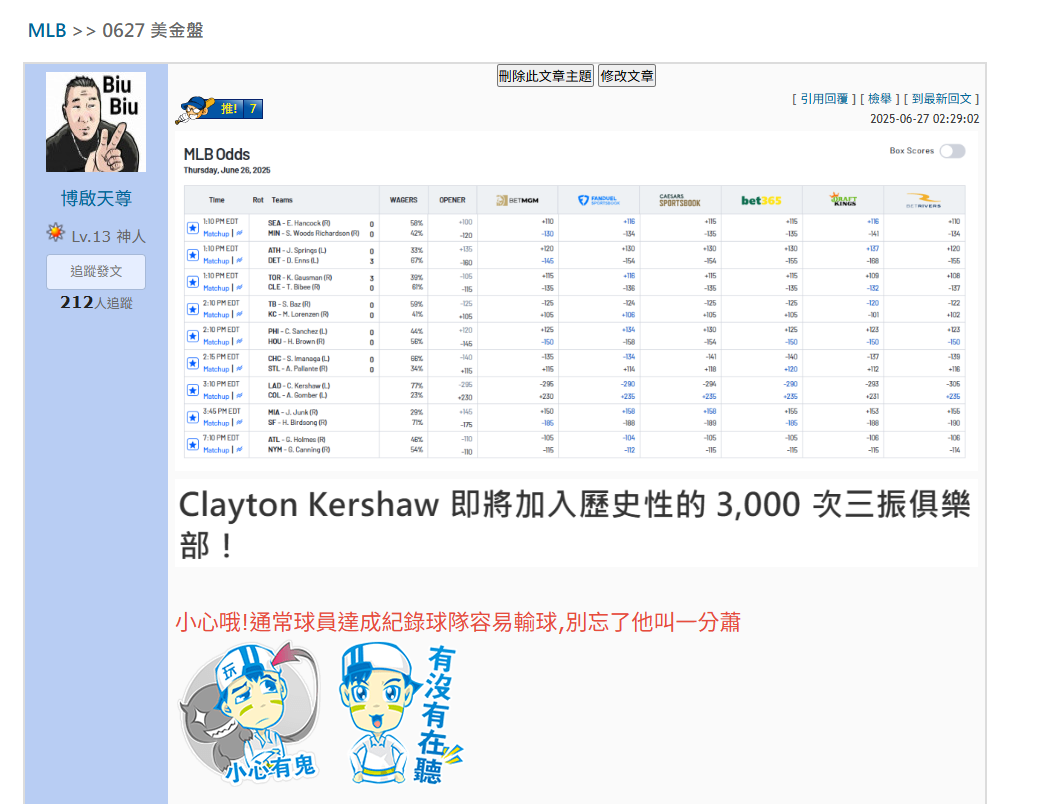1042x804 pixels.
Task: Click the Caesars Sportsbook logo
Action: (x=680, y=200)
